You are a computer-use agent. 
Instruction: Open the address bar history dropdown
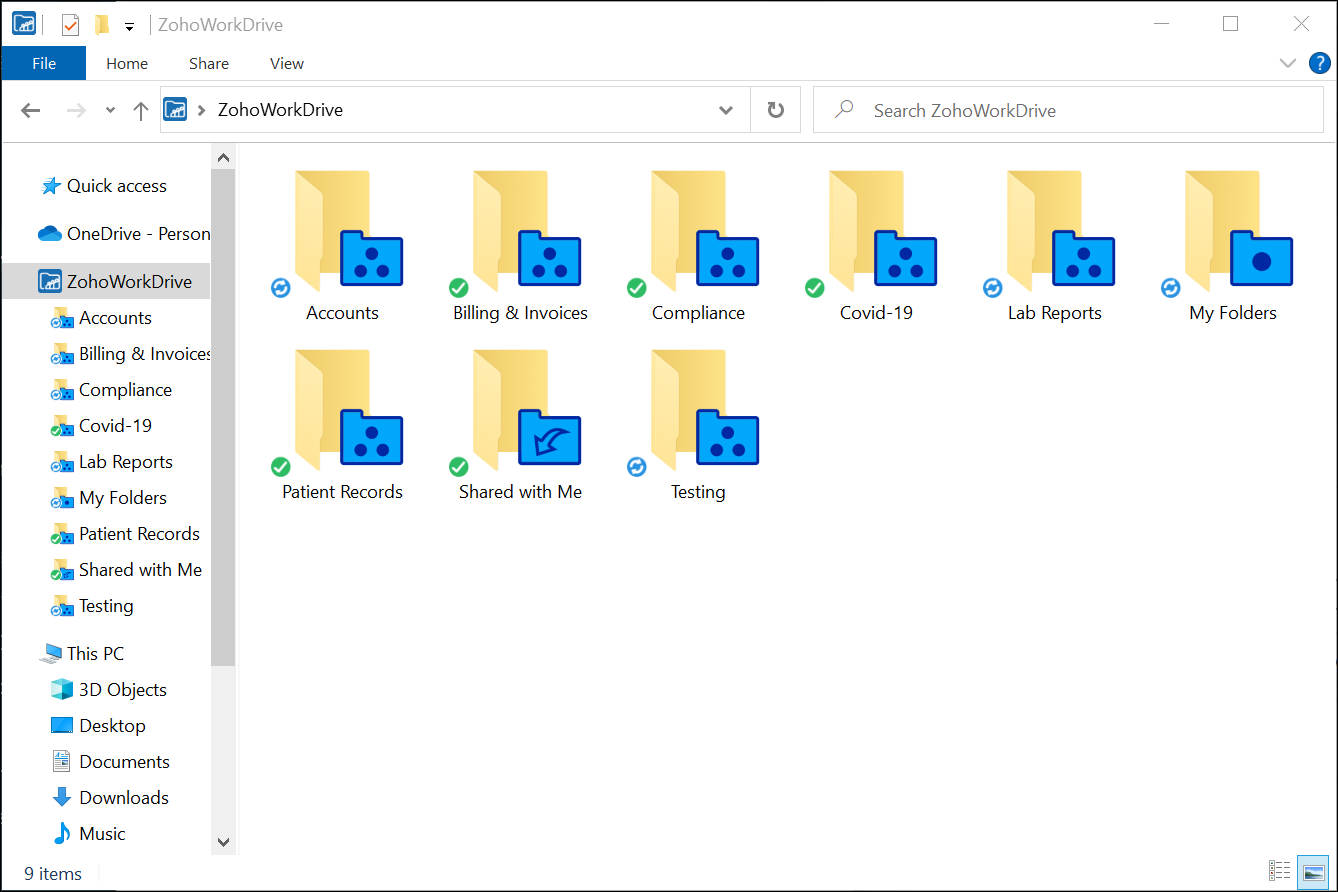click(727, 110)
